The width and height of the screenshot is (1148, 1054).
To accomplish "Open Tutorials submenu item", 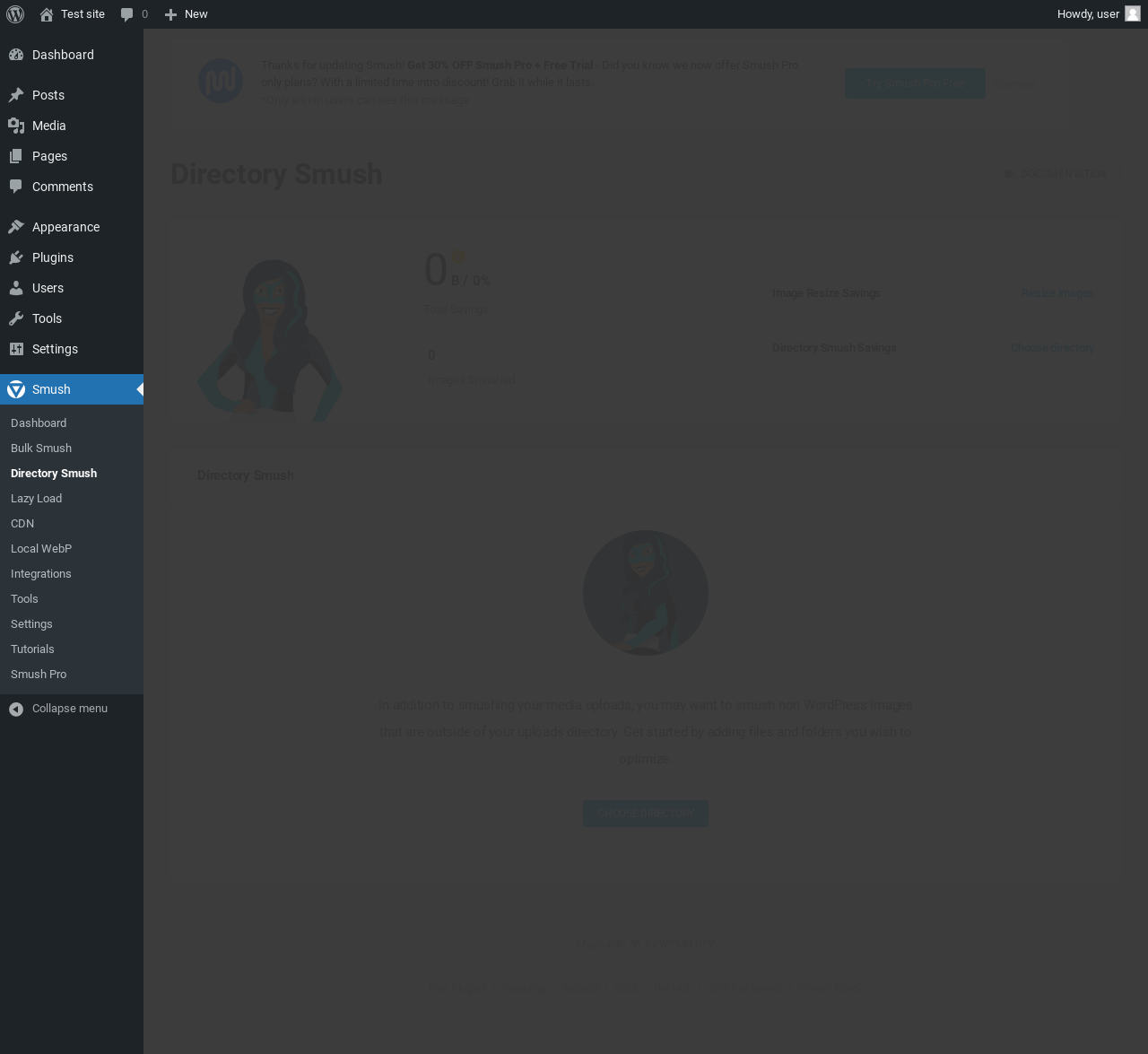I will click(72, 649).
